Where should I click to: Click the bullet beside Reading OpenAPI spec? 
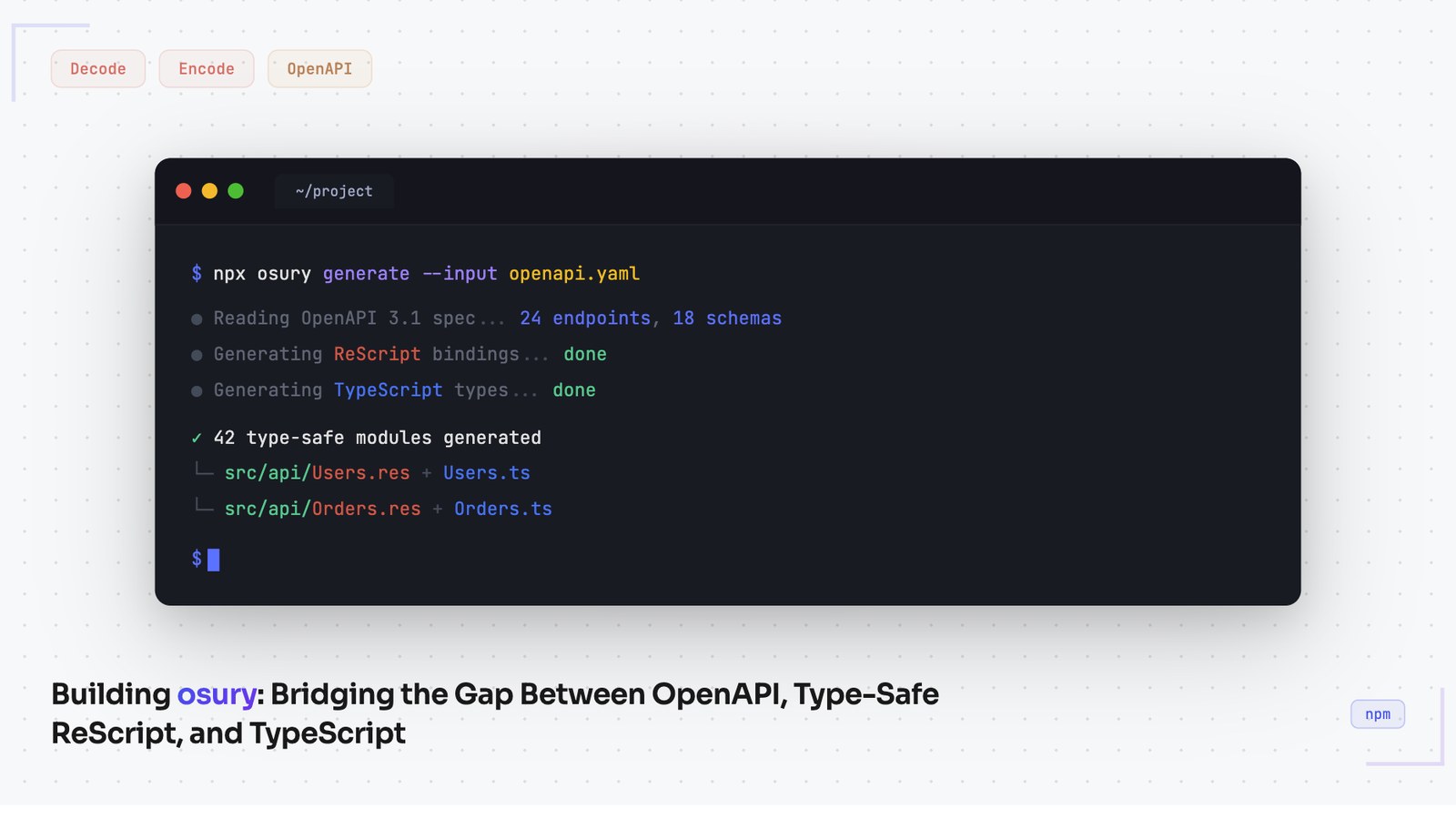(x=196, y=318)
